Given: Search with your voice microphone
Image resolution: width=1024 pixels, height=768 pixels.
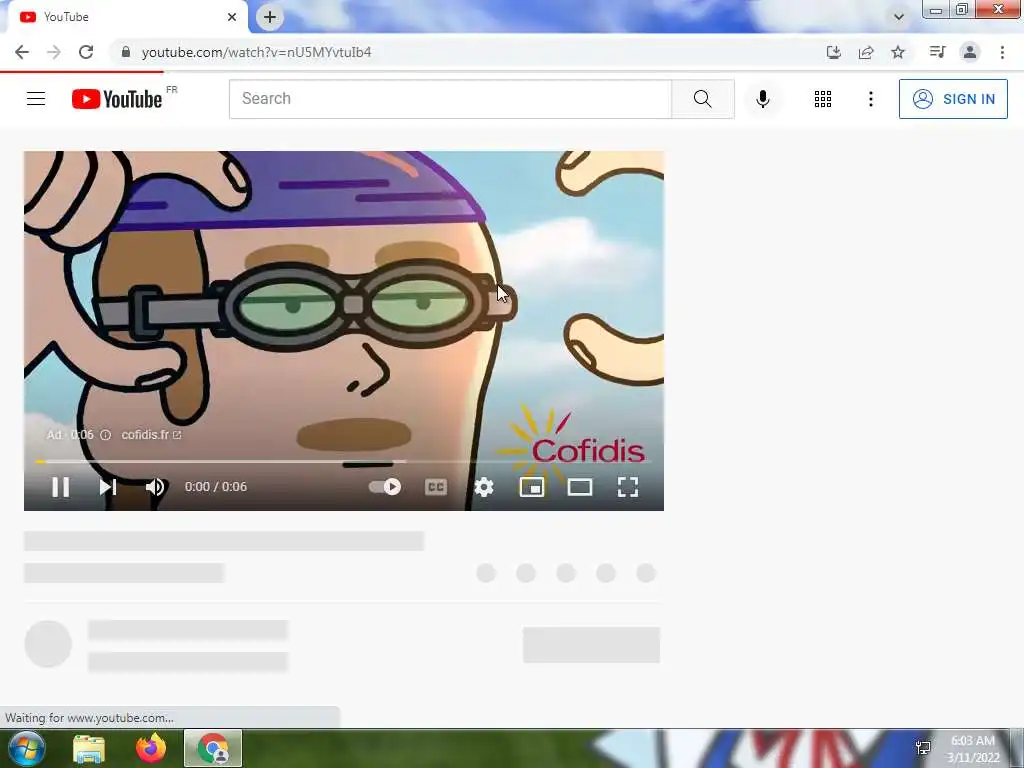Looking at the screenshot, I should (763, 99).
